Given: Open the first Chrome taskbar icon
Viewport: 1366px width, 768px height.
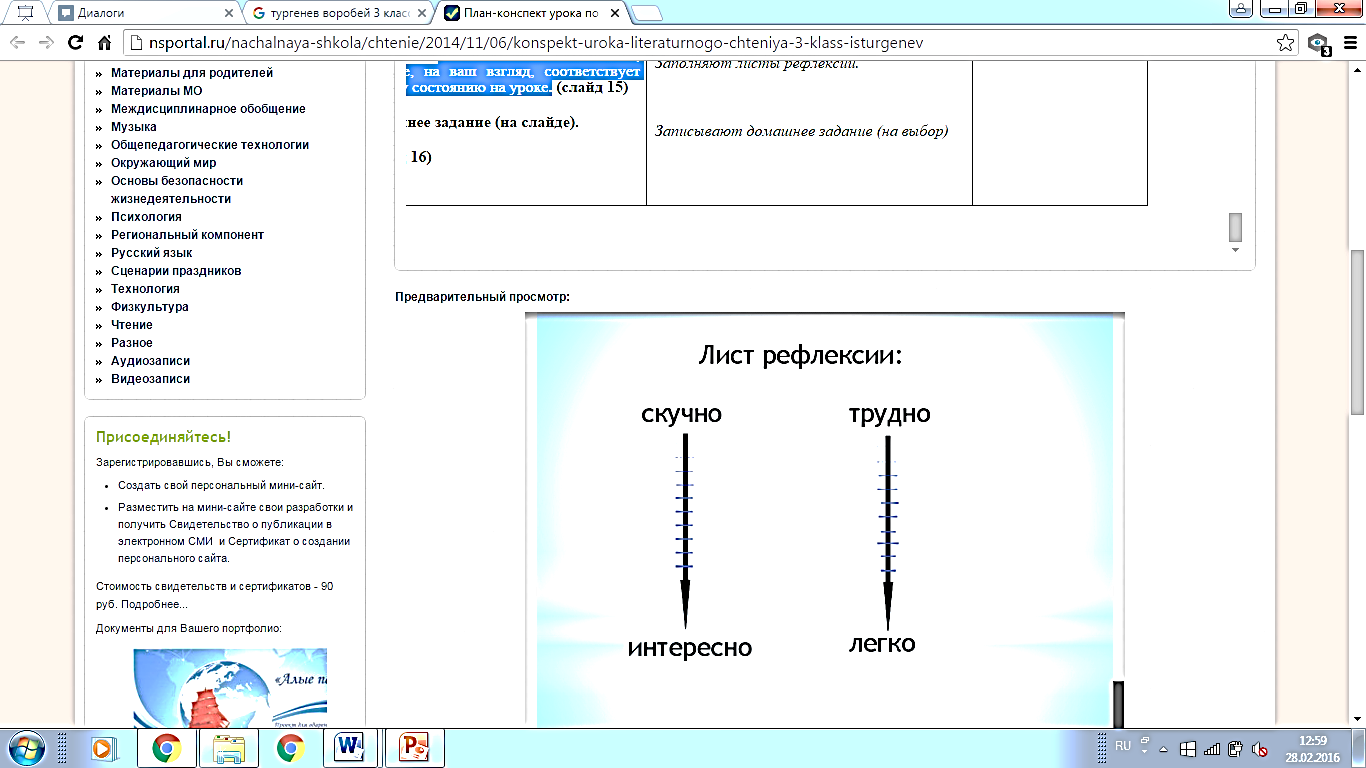Looking at the screenshot, I should click(x=166, y=748).
